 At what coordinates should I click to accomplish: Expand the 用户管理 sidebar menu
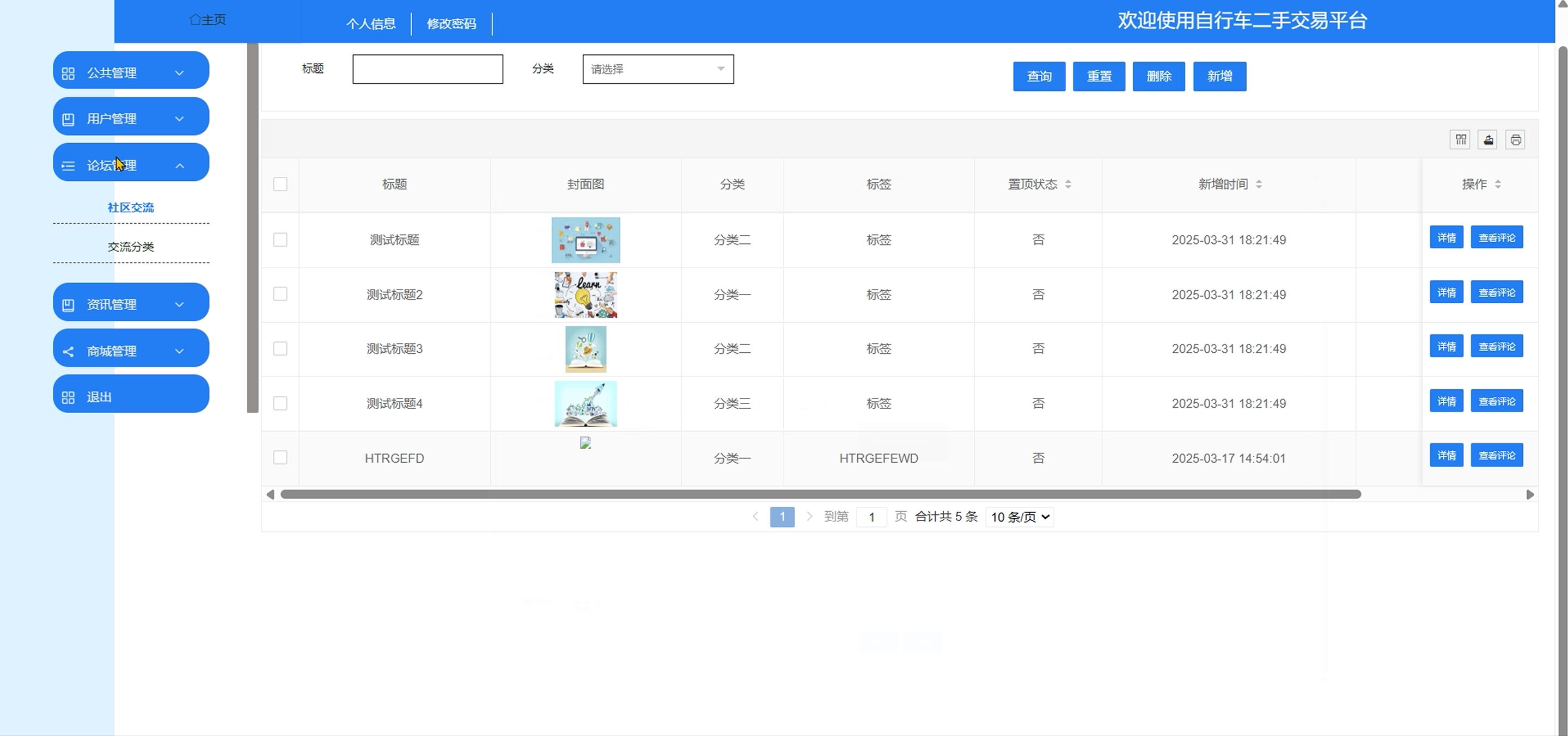pos(131,119)
